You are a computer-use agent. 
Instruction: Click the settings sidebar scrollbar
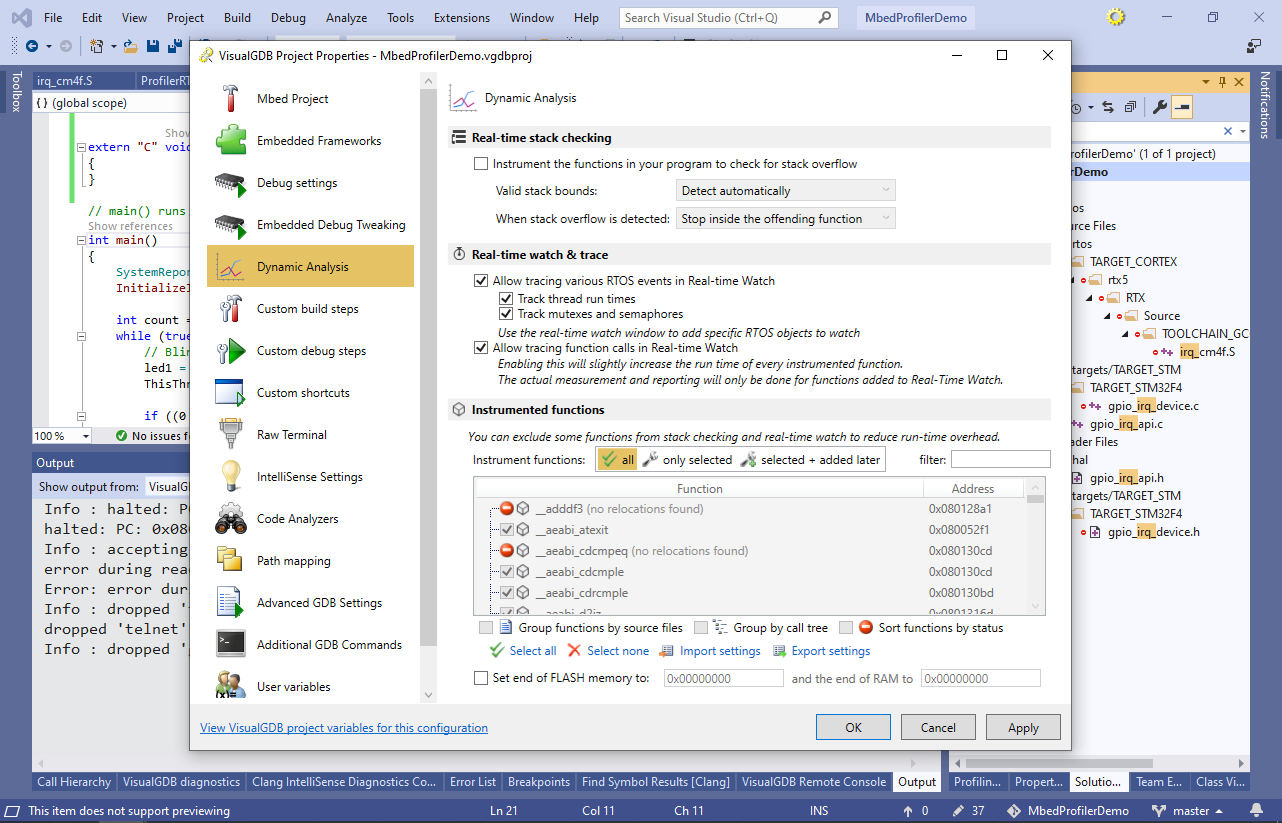428,390
